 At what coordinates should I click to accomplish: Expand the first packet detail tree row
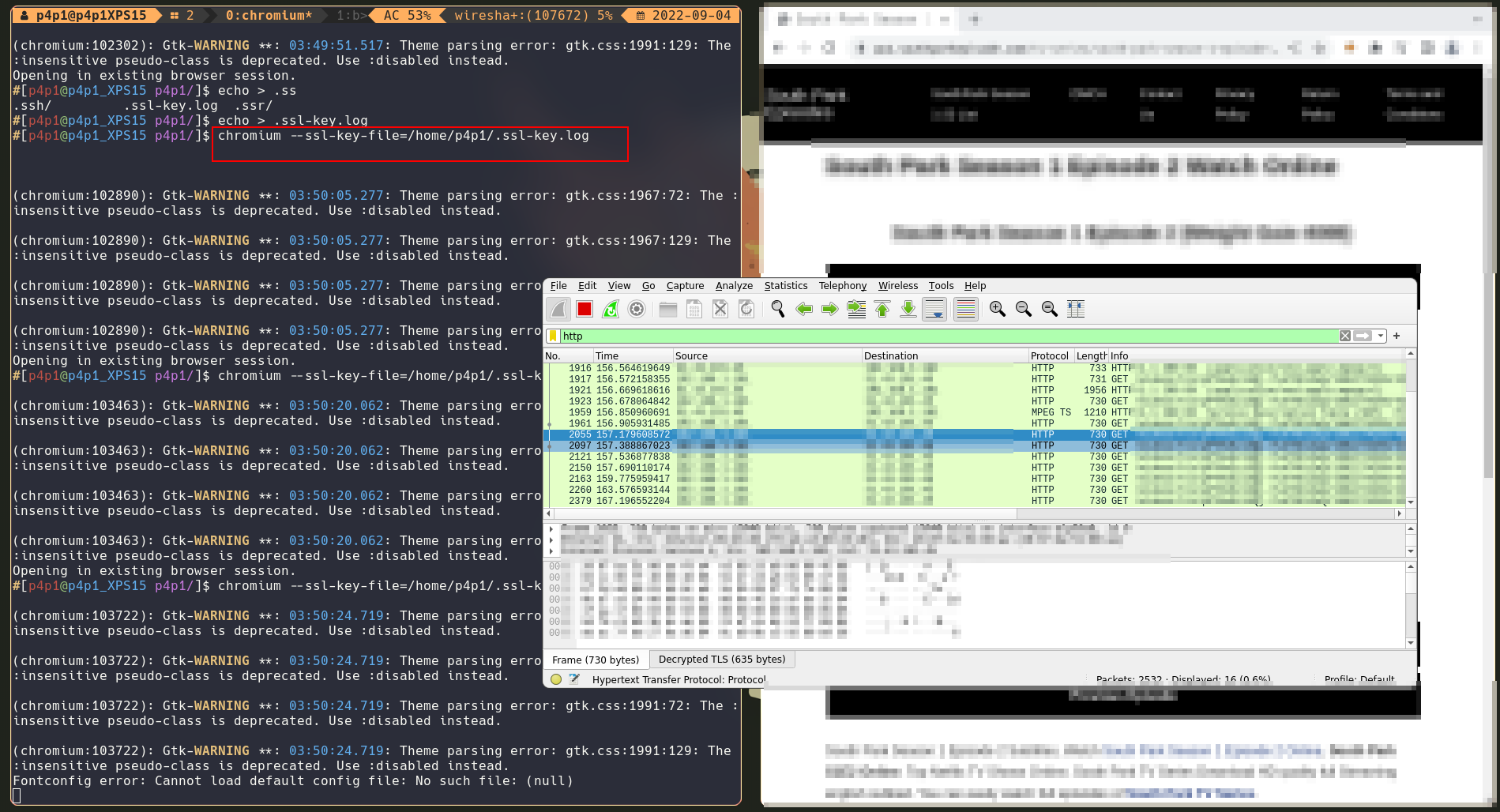point(551,529)
